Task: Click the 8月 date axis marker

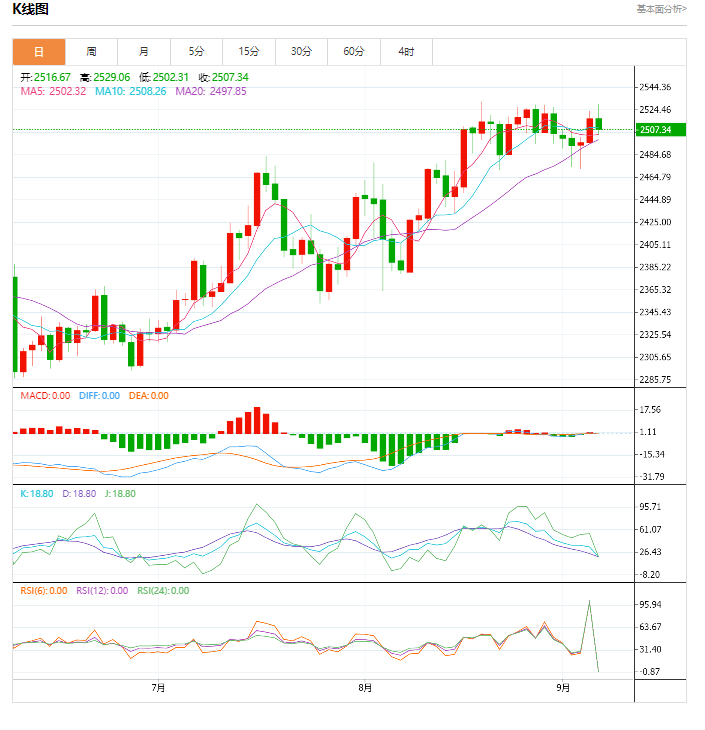Action: (x=365, y=688)
